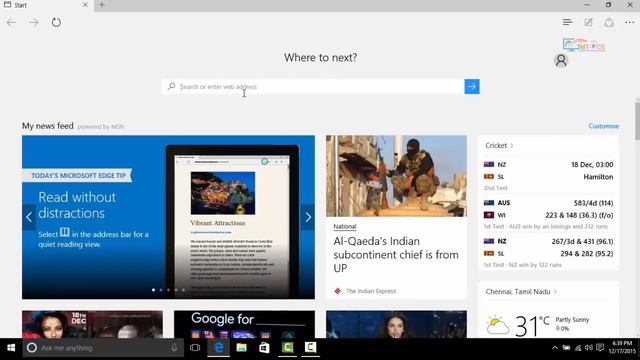The image size is (640, 360).
Task: Open the Share icon in Edge toolbar
Action: (609, 22)
